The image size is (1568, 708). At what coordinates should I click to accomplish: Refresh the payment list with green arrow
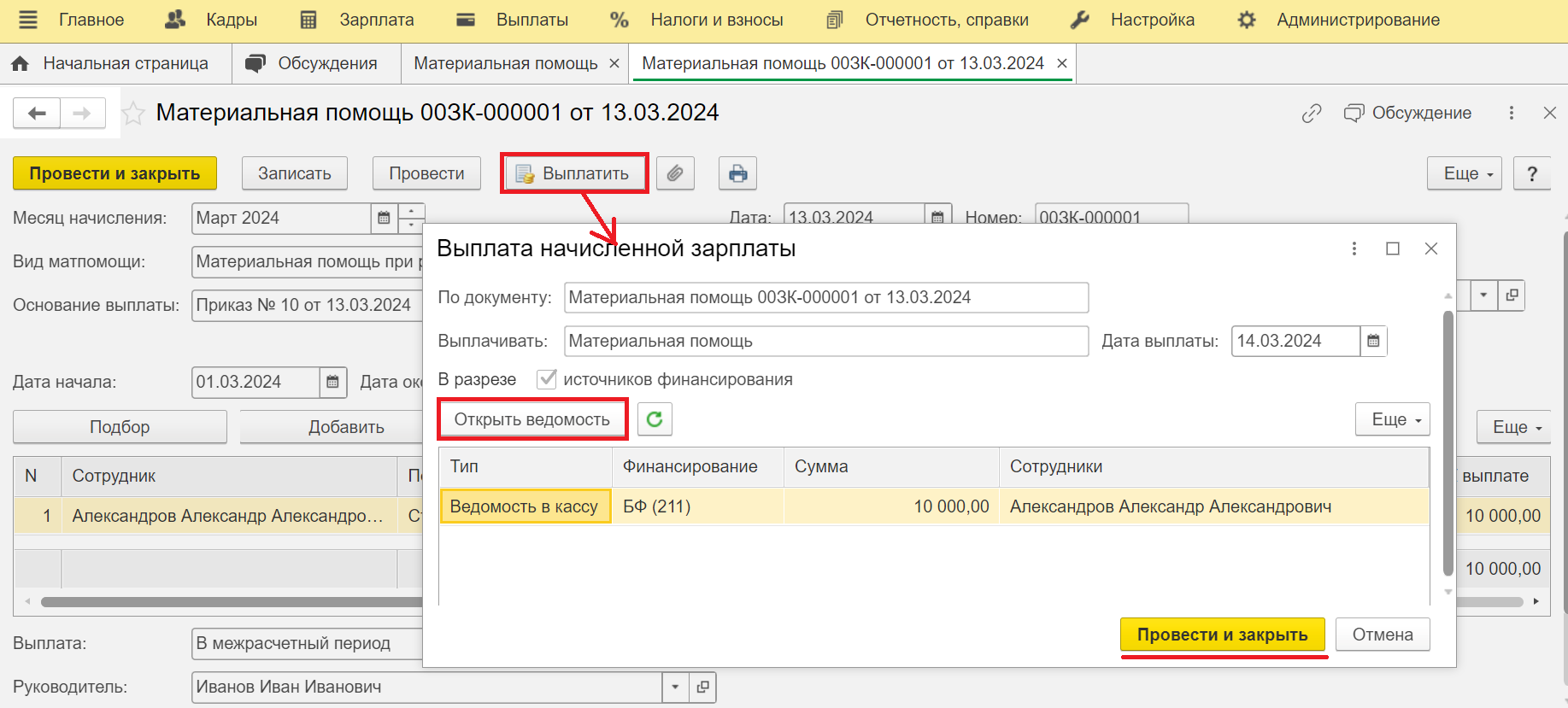point(655,419)
